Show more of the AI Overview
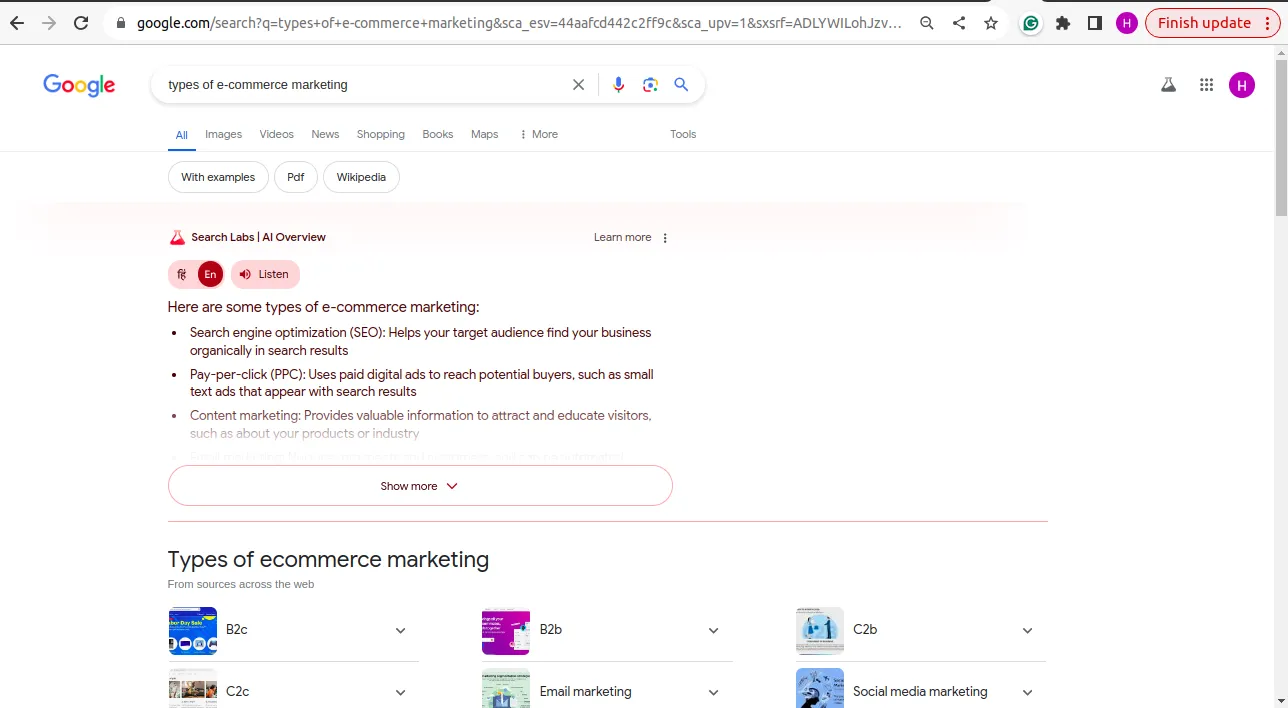Viewport: 1288px width, 708px height. click(420, 486)
